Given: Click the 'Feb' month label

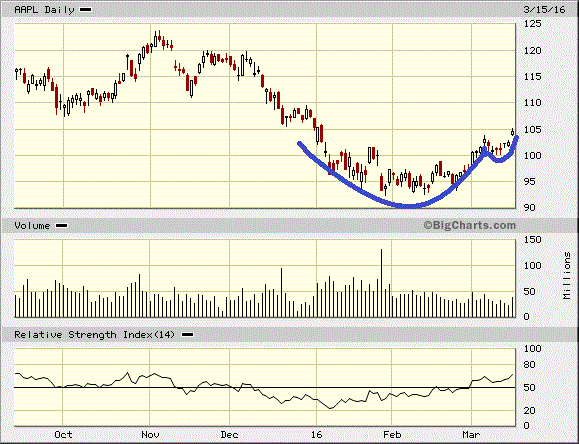Looking at the screenshot, I should pyautogui.click(x=392, y=434).
